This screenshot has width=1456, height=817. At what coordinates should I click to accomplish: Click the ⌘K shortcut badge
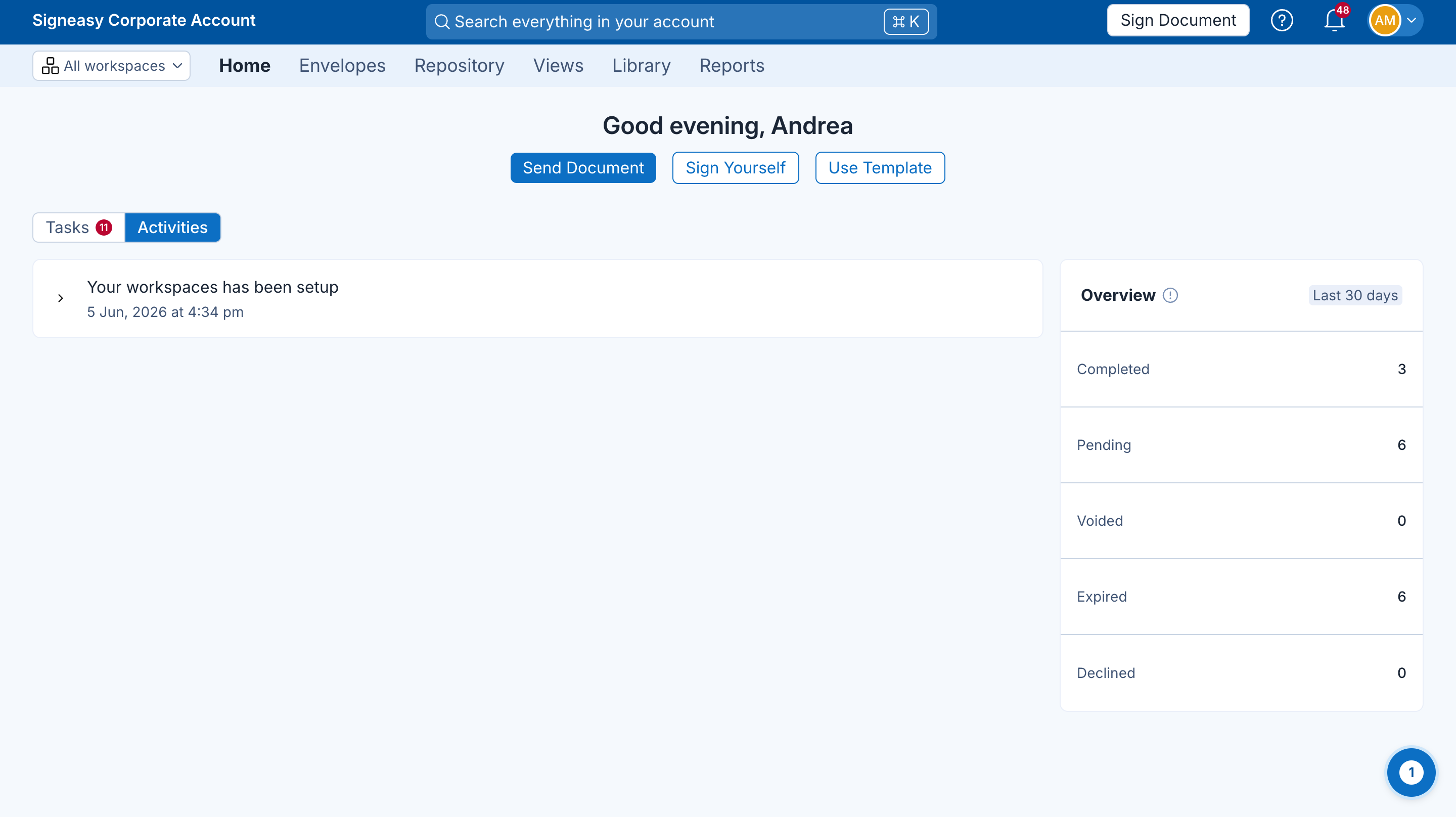pos(906,22)
